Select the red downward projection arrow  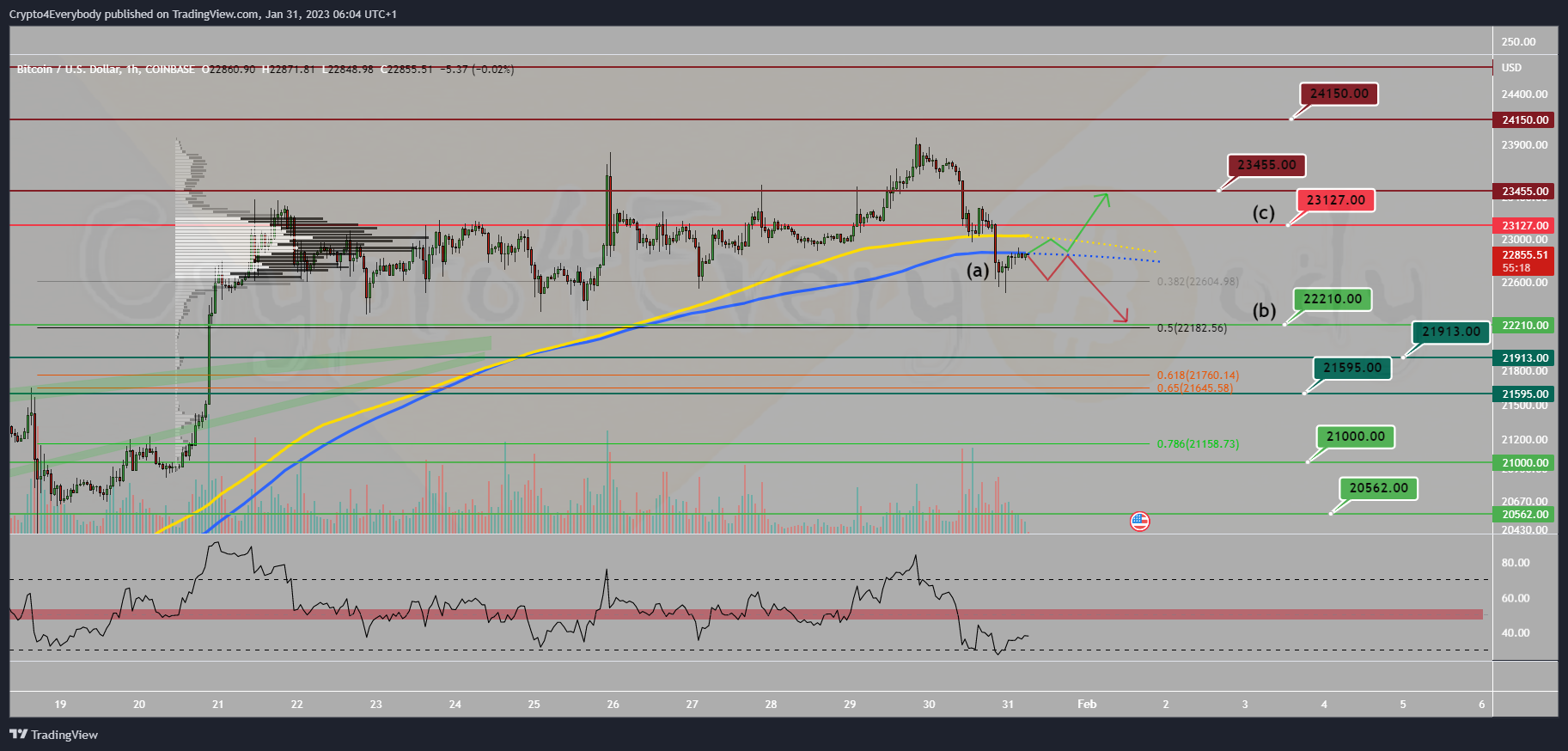point(1078,288)
